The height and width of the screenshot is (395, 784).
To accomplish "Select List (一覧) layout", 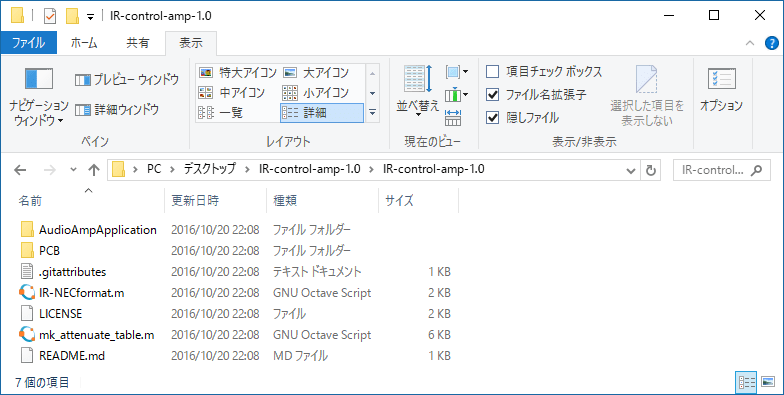I will click(x=220, y=113).
